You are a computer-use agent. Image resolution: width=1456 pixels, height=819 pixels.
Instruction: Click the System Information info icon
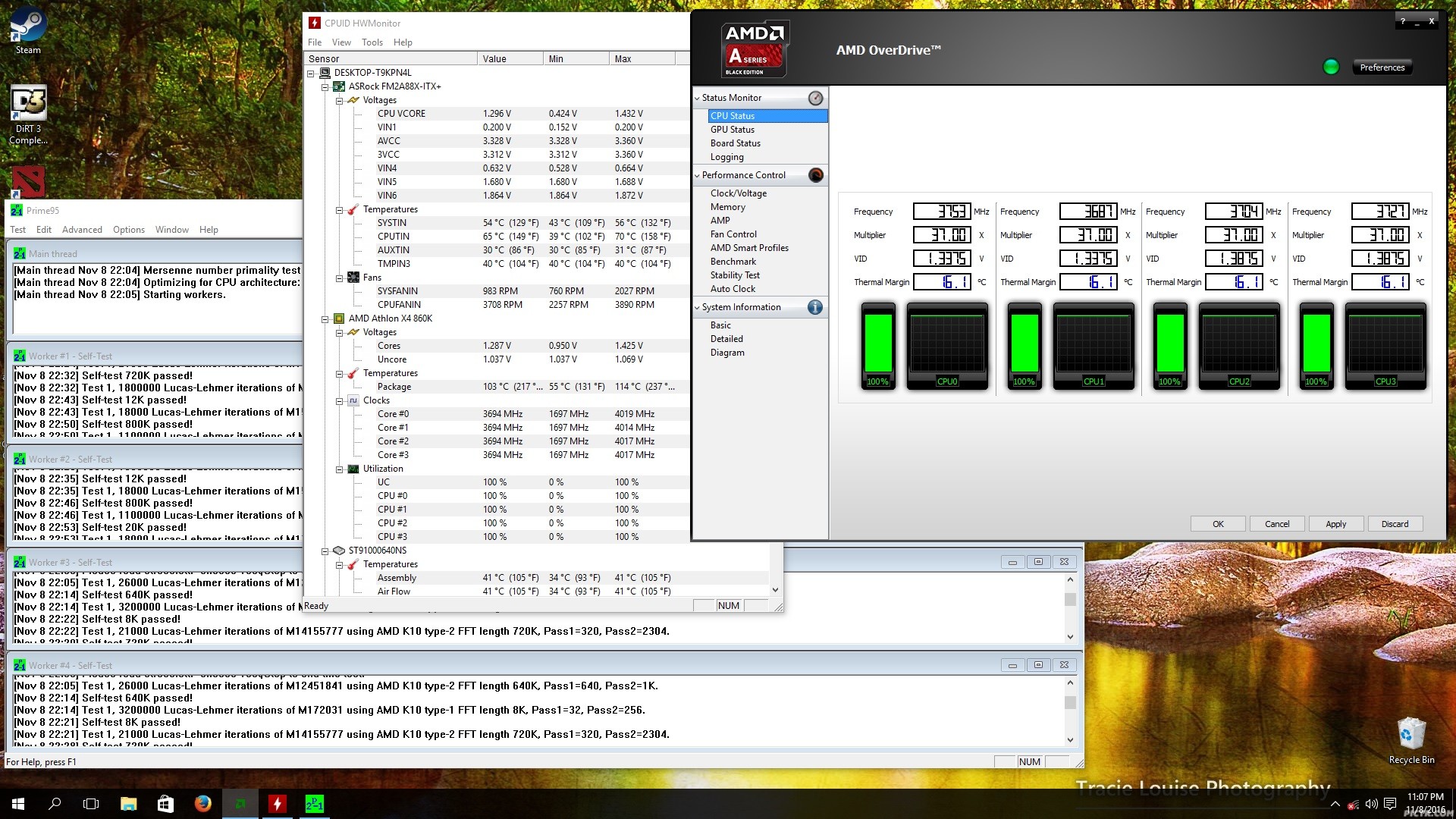(815, 307)
